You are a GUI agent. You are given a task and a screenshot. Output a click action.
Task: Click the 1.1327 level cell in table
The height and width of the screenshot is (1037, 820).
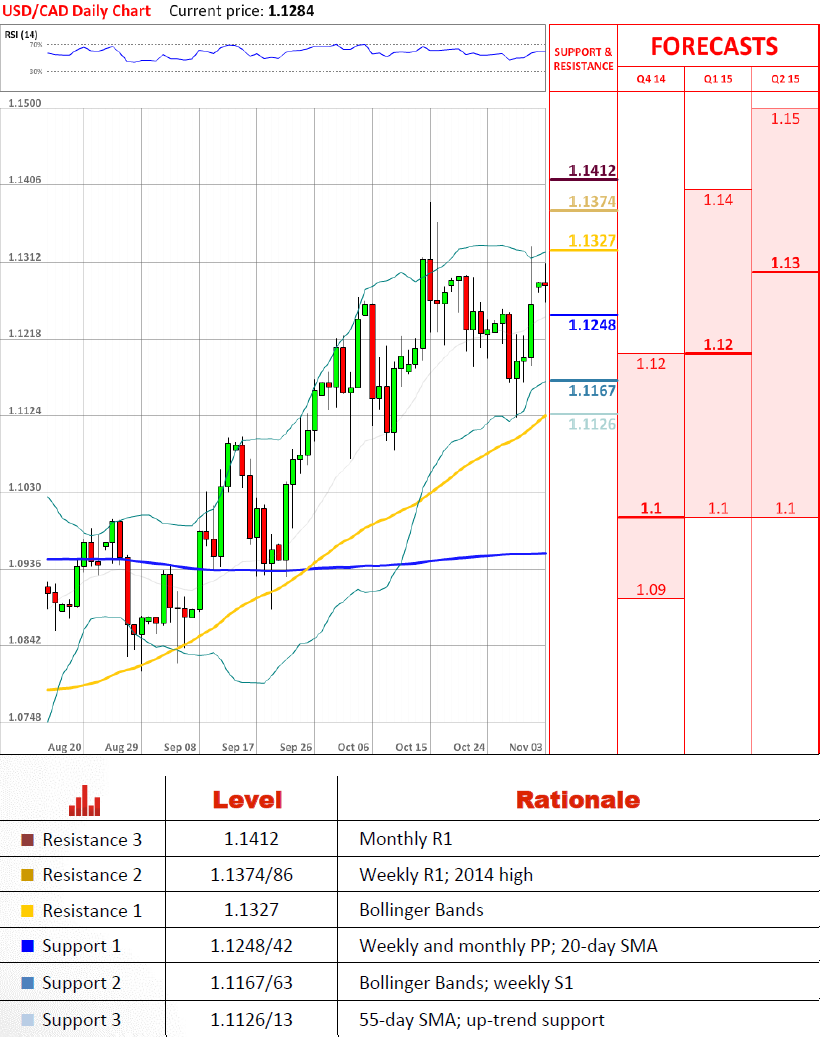[251, 910]
